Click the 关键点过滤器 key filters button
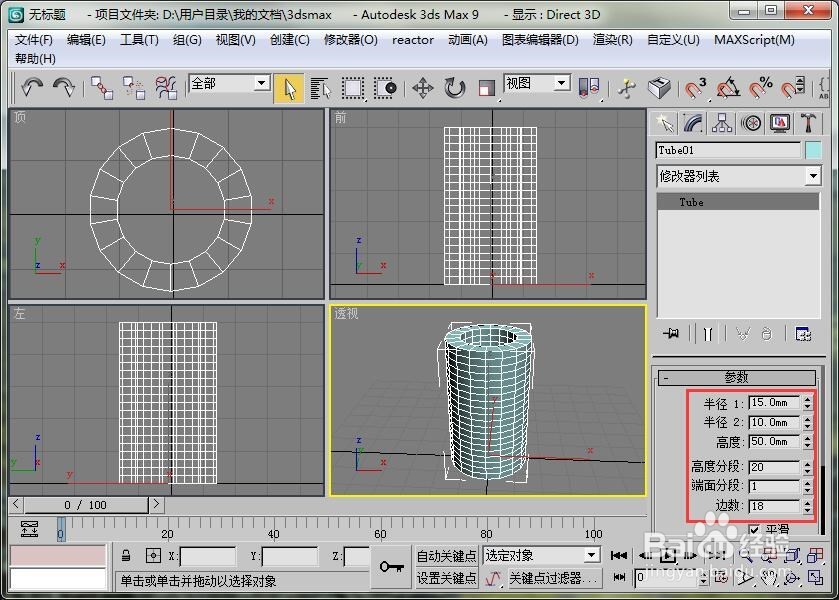This screenshot has width=839, height=600. 549,578
